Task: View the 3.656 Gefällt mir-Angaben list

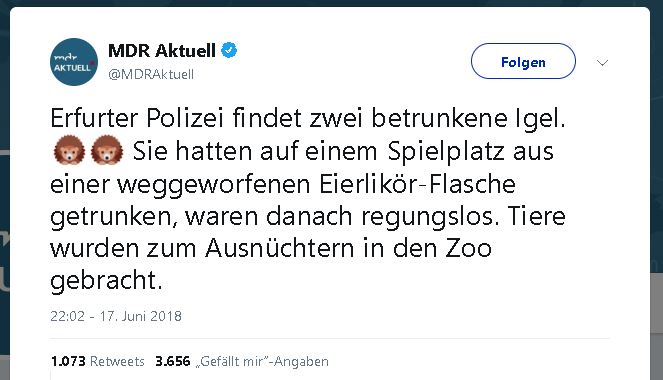Action: (x=242, y=361)
